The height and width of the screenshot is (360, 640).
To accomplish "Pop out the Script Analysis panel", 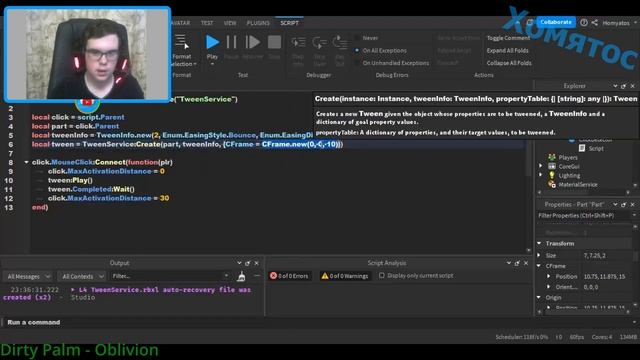I will [x=517, y=263].
